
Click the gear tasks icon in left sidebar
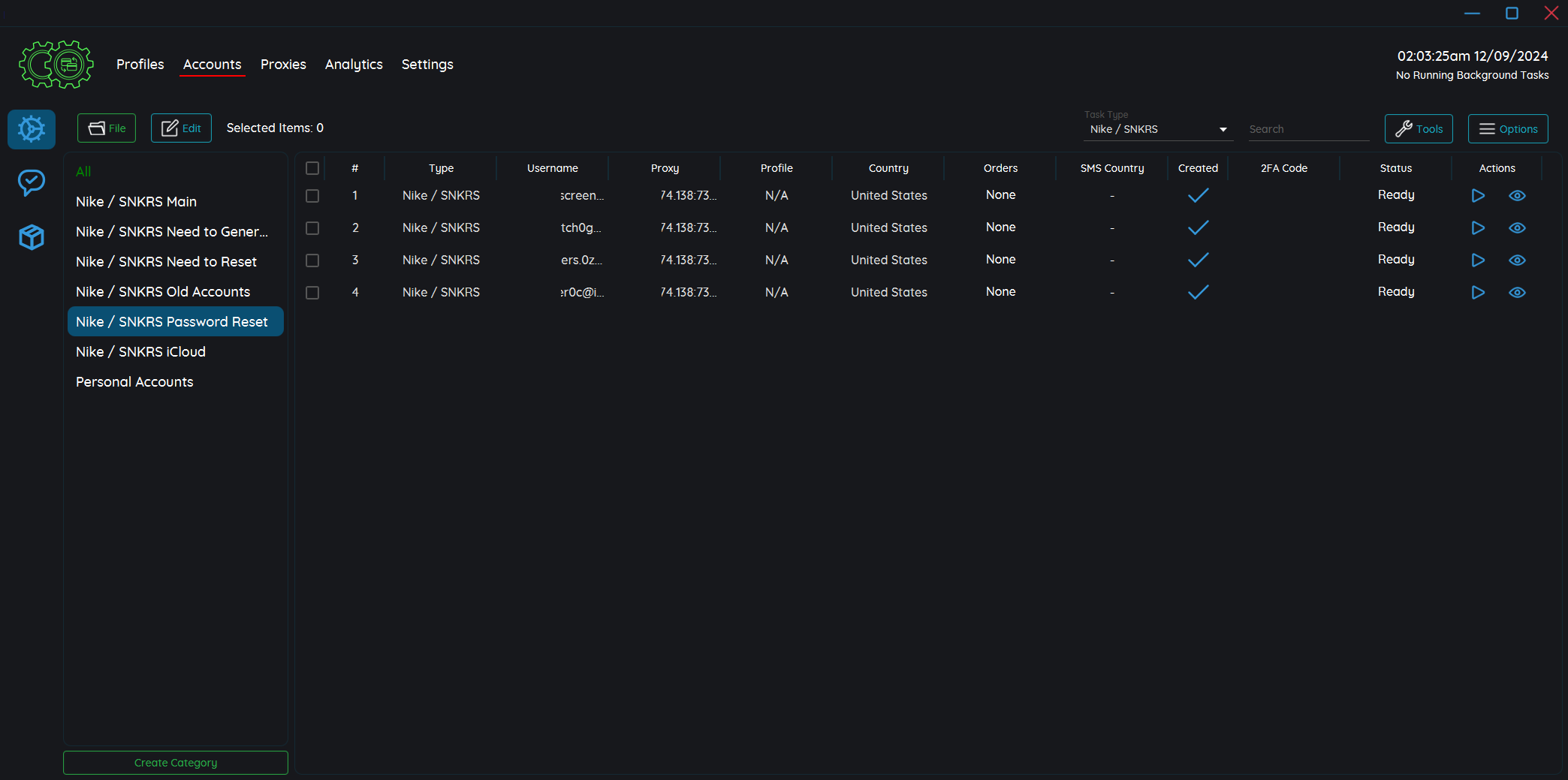pos(32,129)
